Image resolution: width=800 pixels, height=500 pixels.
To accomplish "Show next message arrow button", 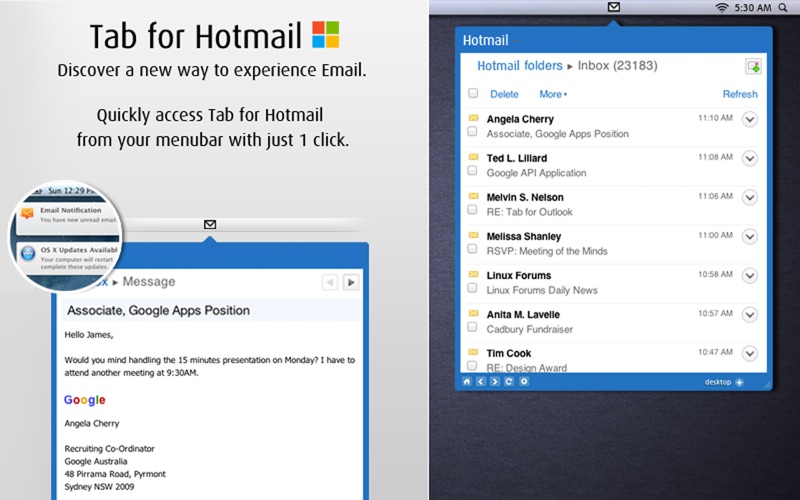I will tap(351, 282).
